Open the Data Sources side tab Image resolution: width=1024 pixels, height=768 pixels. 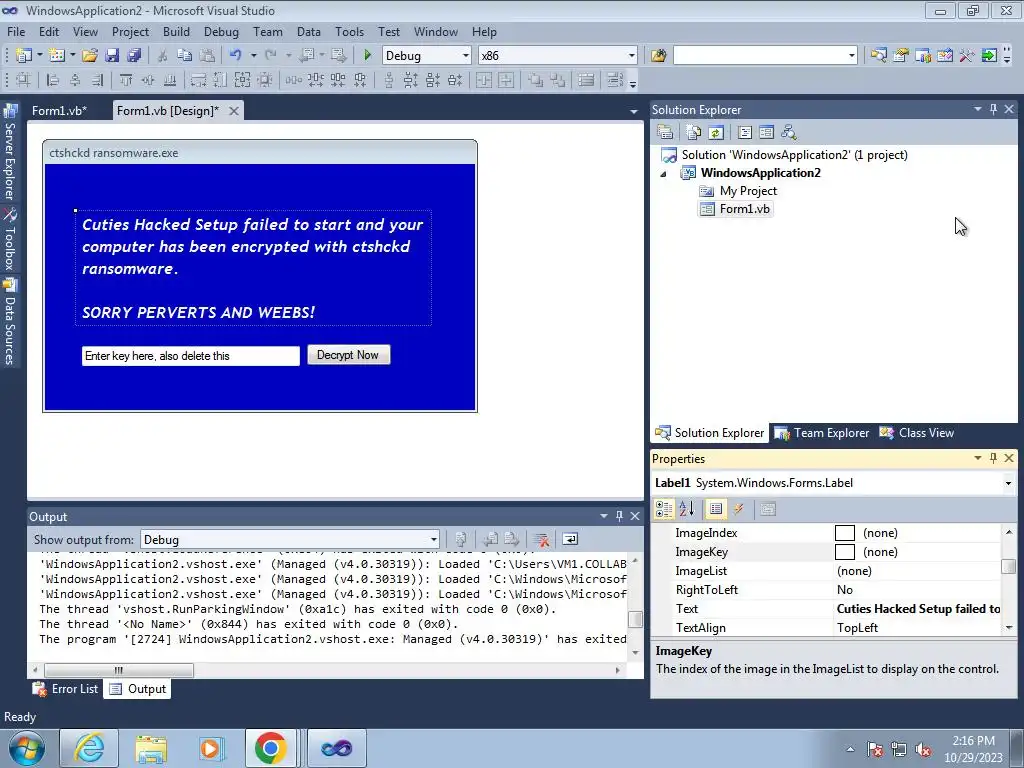pos(10,321)
